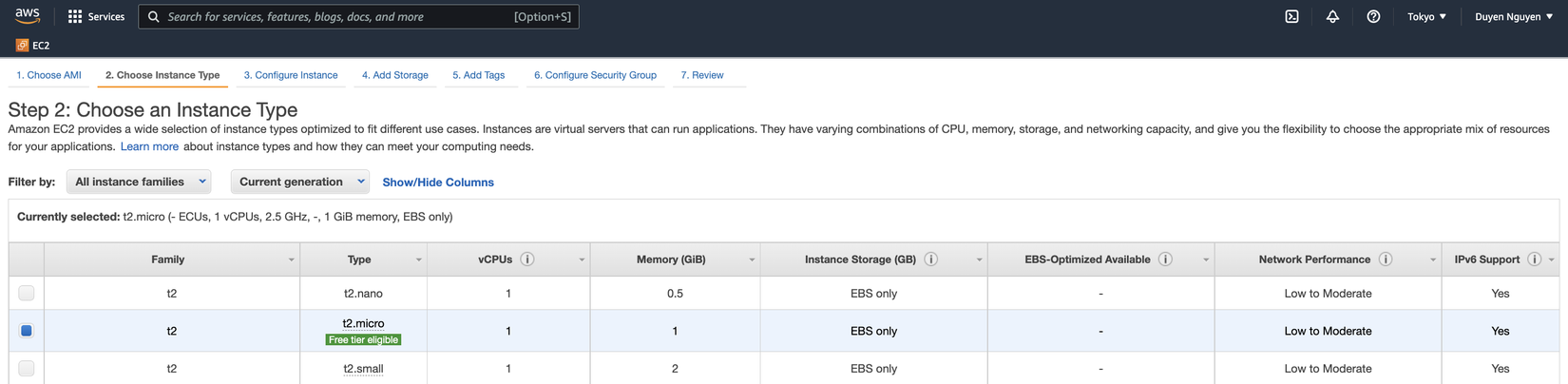Click the EC2 service shortcut icon

pos(22,45)
